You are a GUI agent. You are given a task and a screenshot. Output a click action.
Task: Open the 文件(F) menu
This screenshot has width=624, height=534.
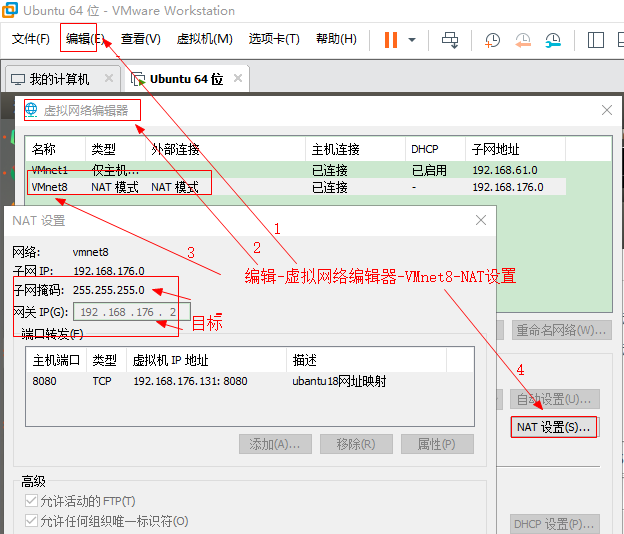tap(31, 39)
